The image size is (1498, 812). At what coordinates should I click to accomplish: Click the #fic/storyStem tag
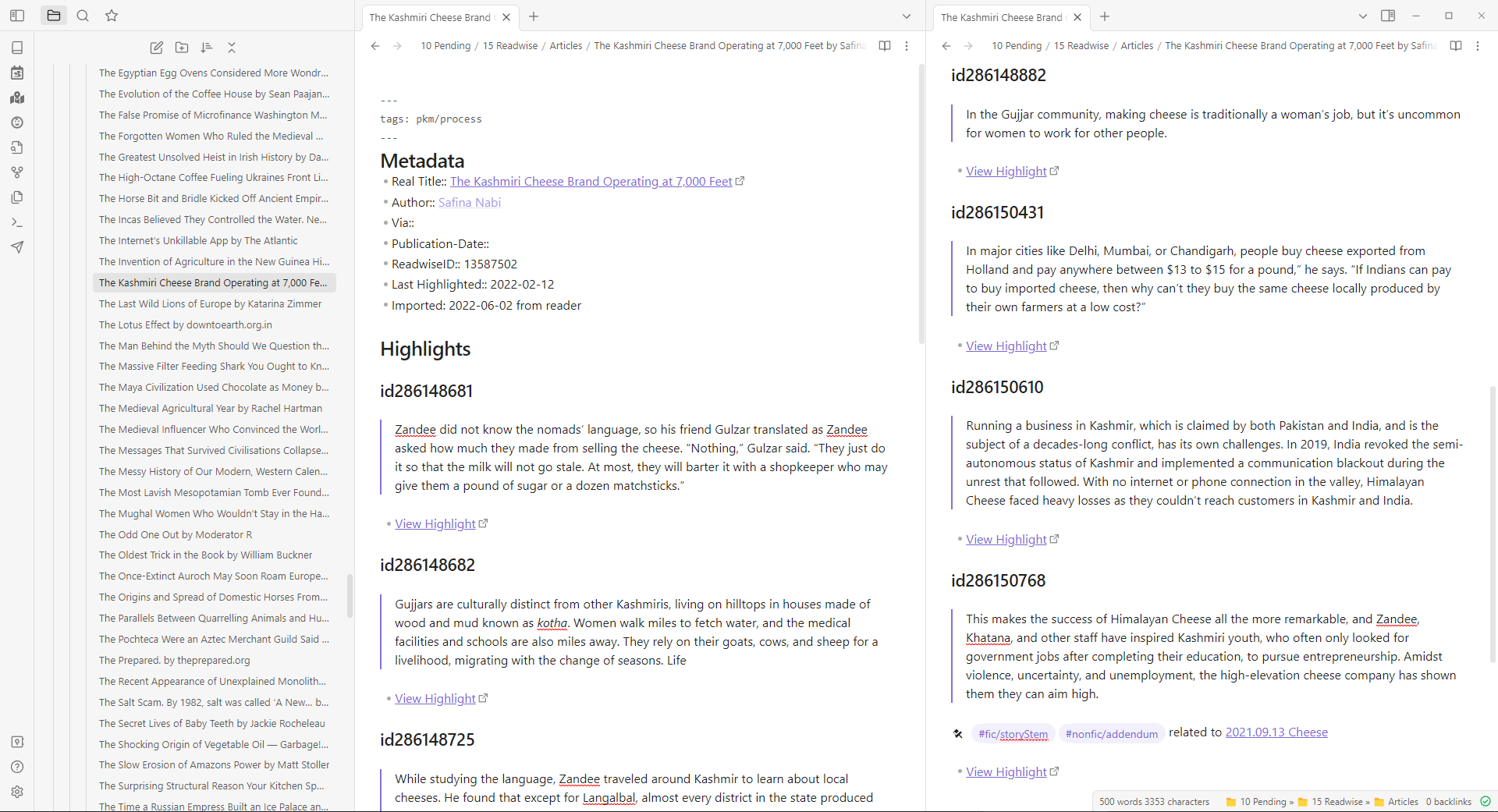1013,734
